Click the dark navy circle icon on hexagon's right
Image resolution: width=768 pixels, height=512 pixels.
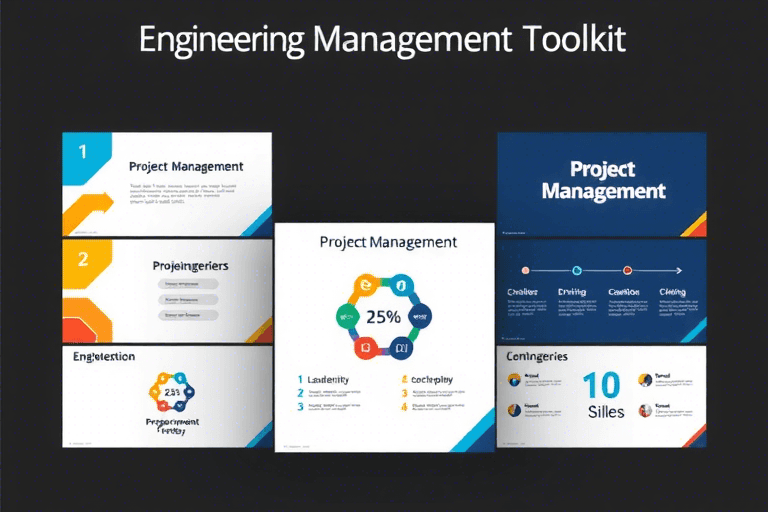click(421, 317)
